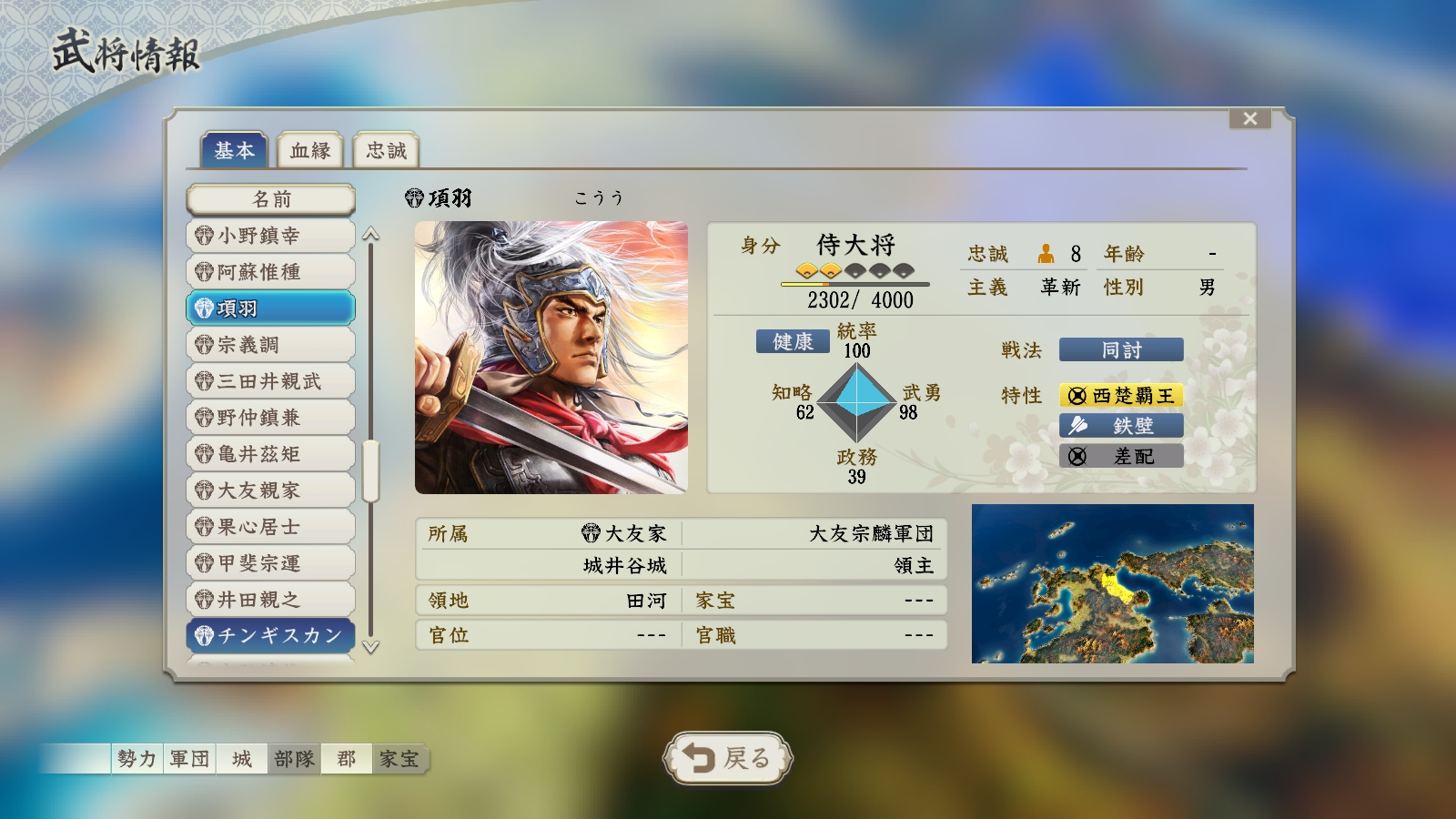Click the rank fan icons under 侍大将
This screenshot has height=819, width=1456.
tap(854, 270)
